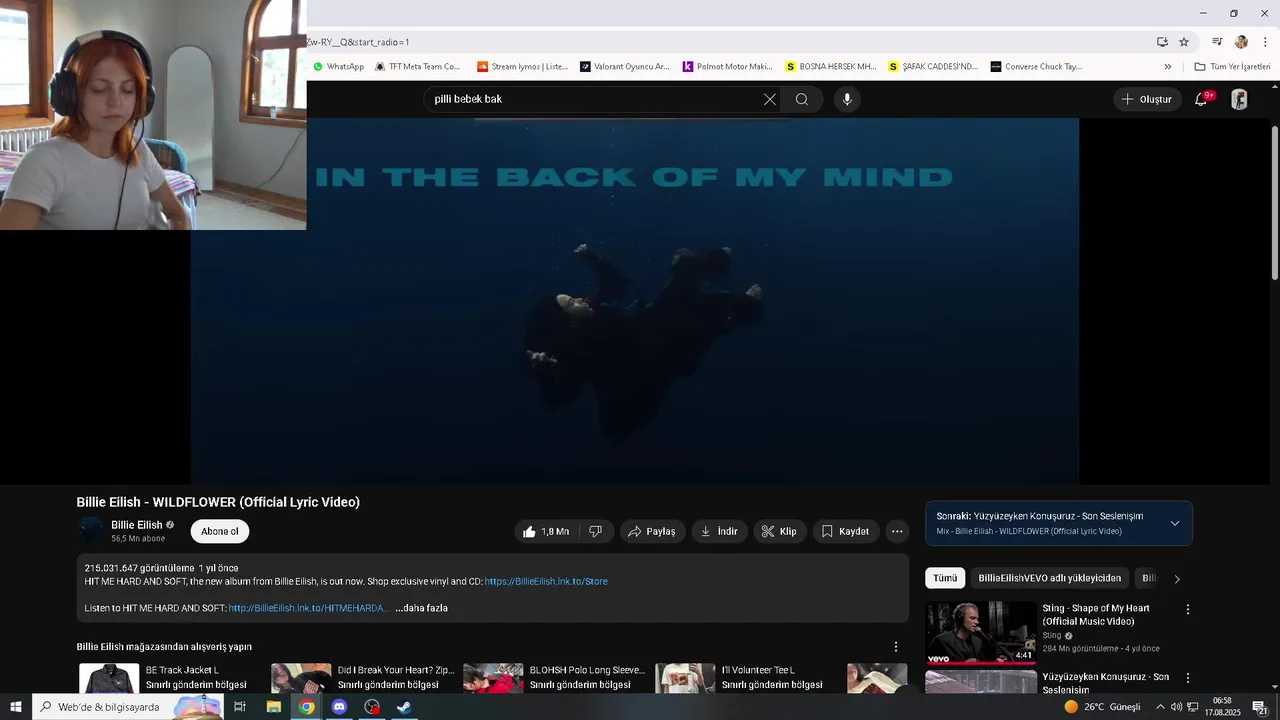Open Chrome three-dot menu
Viewport: 1280px width, 720px height.
point(1265,42)
